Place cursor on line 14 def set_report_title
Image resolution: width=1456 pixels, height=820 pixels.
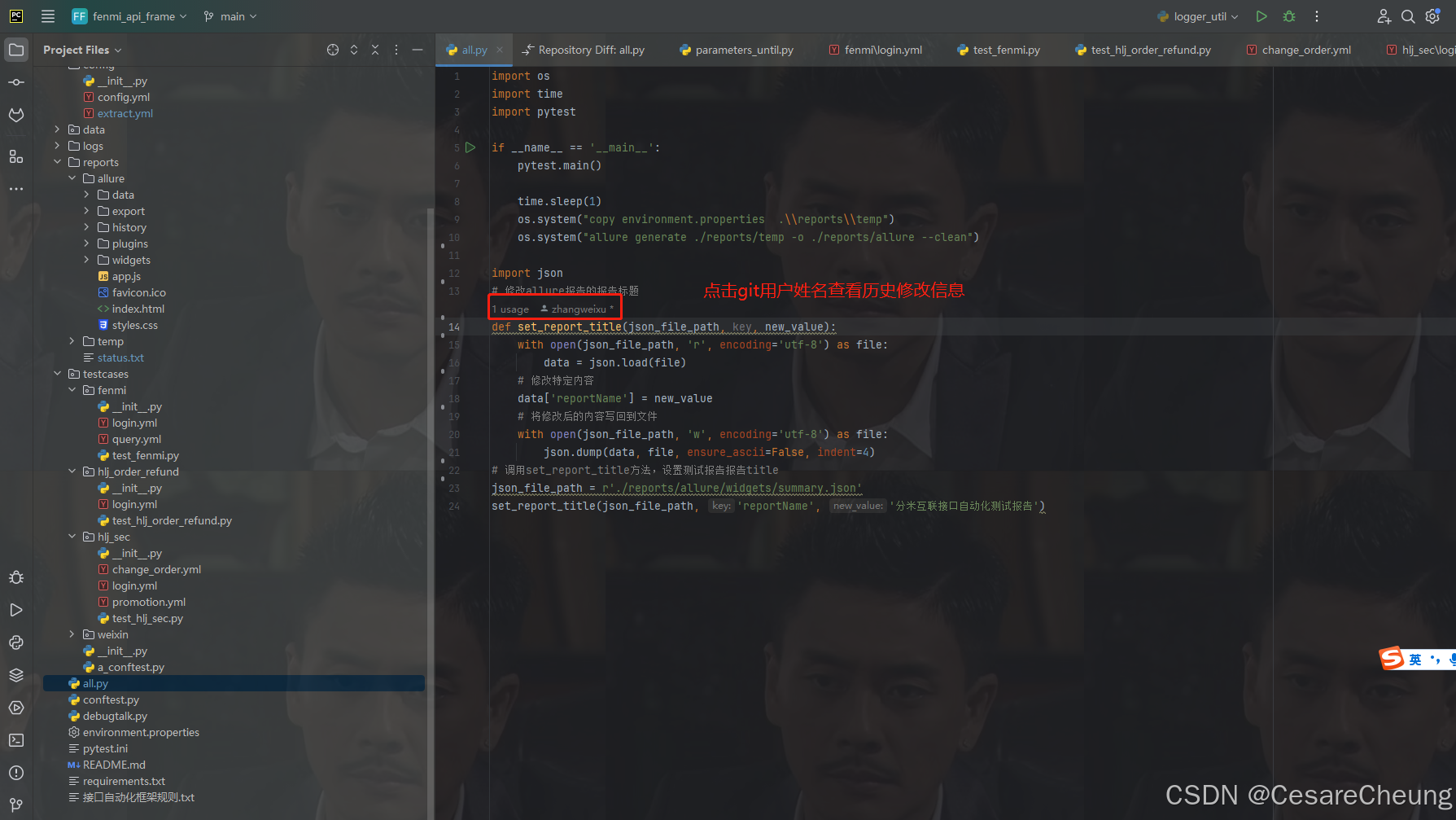point(663,327)
